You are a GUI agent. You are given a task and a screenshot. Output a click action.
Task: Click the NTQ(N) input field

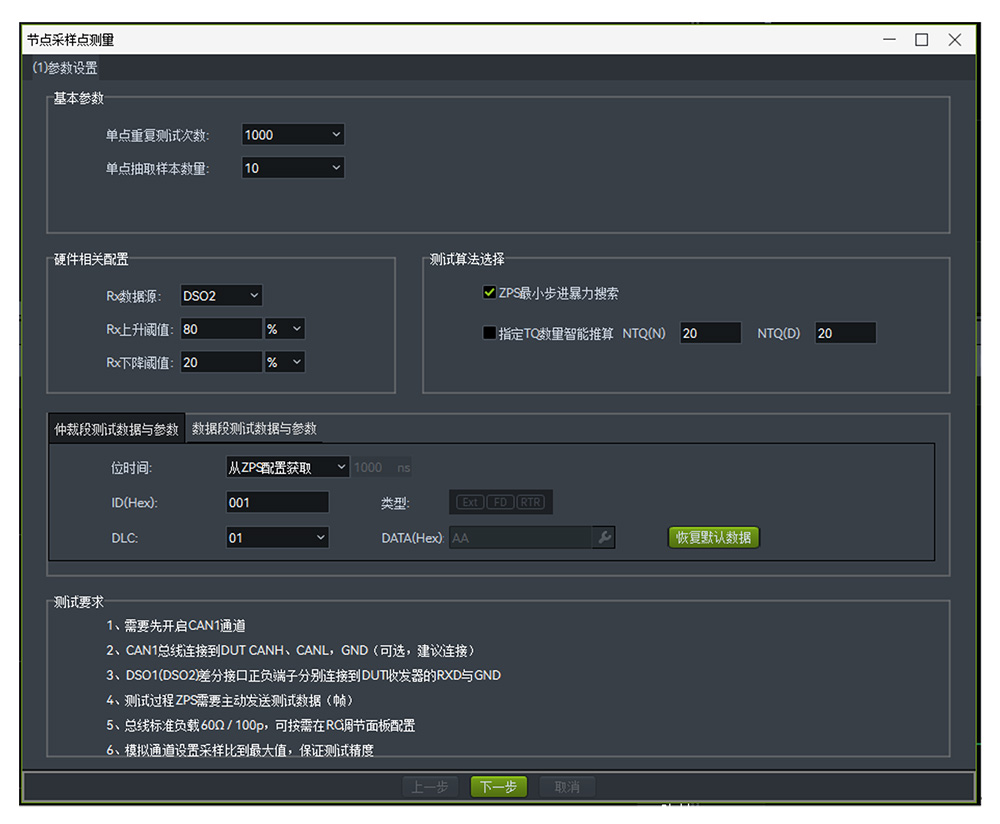coord(710,334)
